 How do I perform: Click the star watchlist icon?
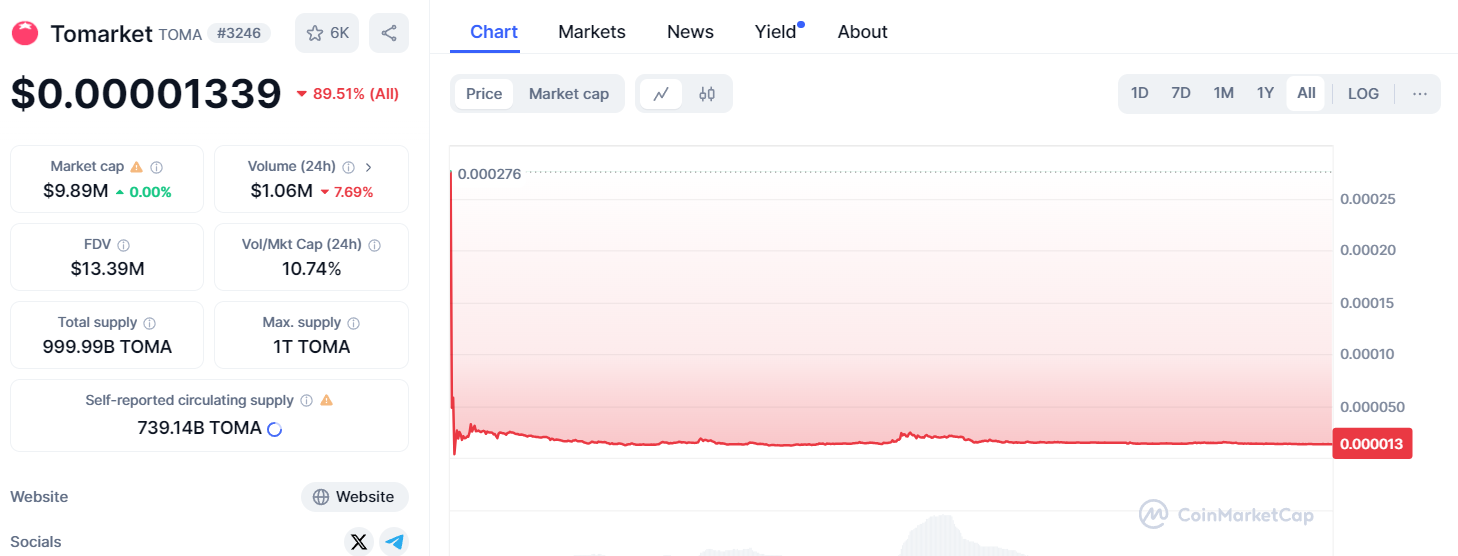316,33
